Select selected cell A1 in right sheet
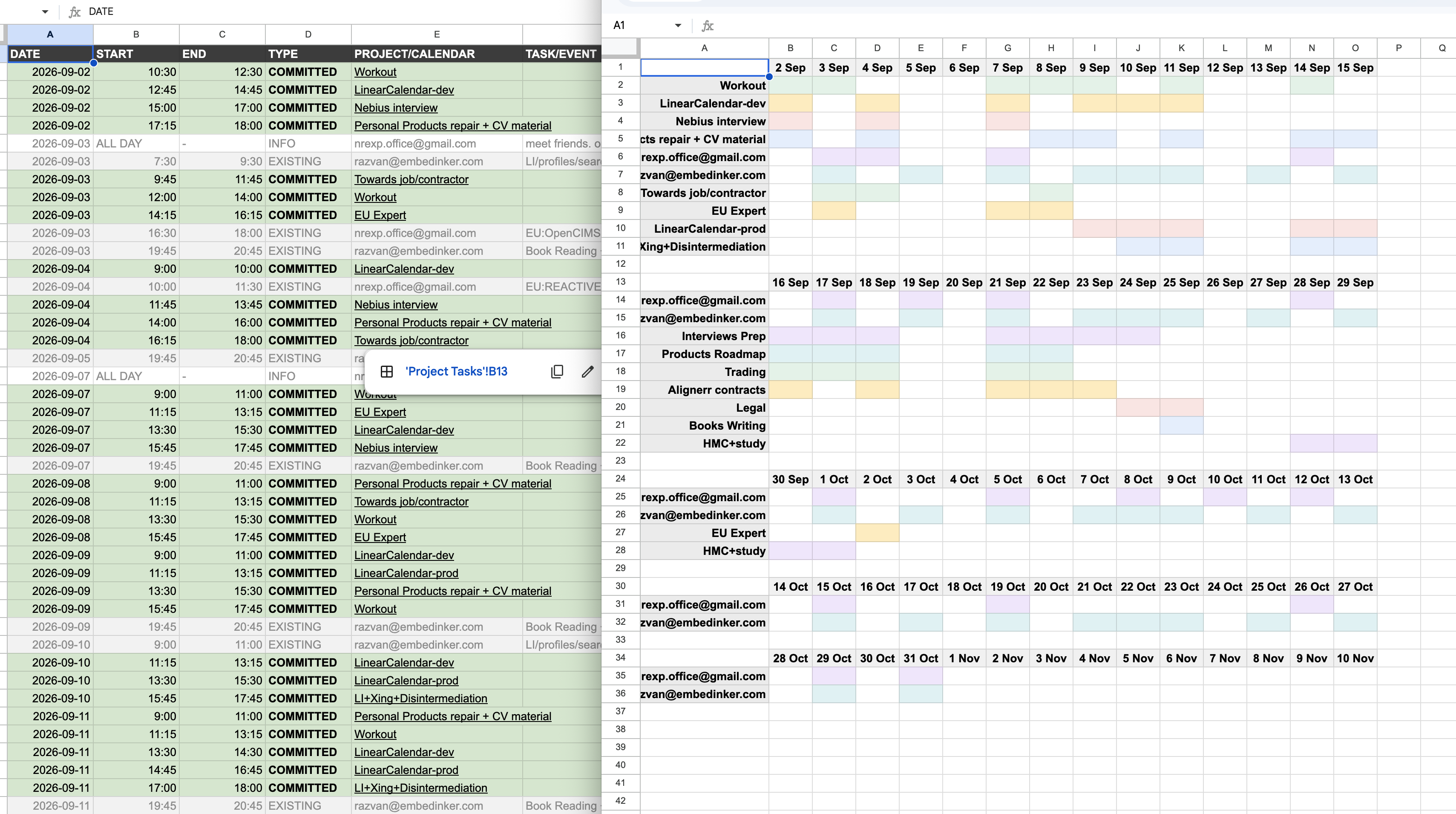1456x814 pixels. (x=704, y=68)
